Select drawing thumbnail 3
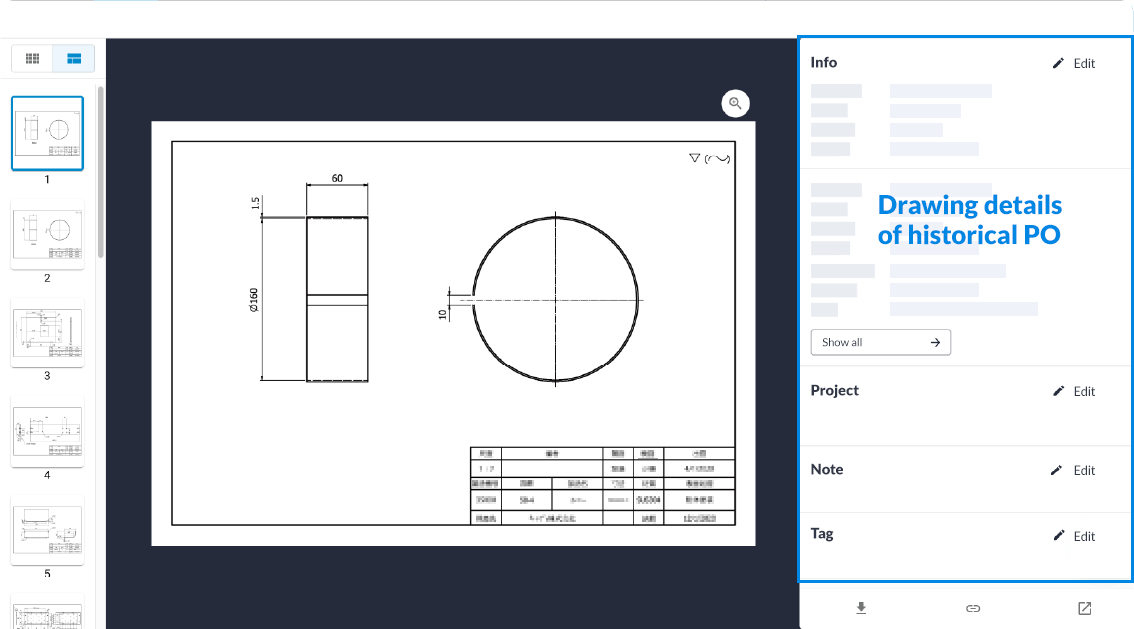 coord(48,333)
